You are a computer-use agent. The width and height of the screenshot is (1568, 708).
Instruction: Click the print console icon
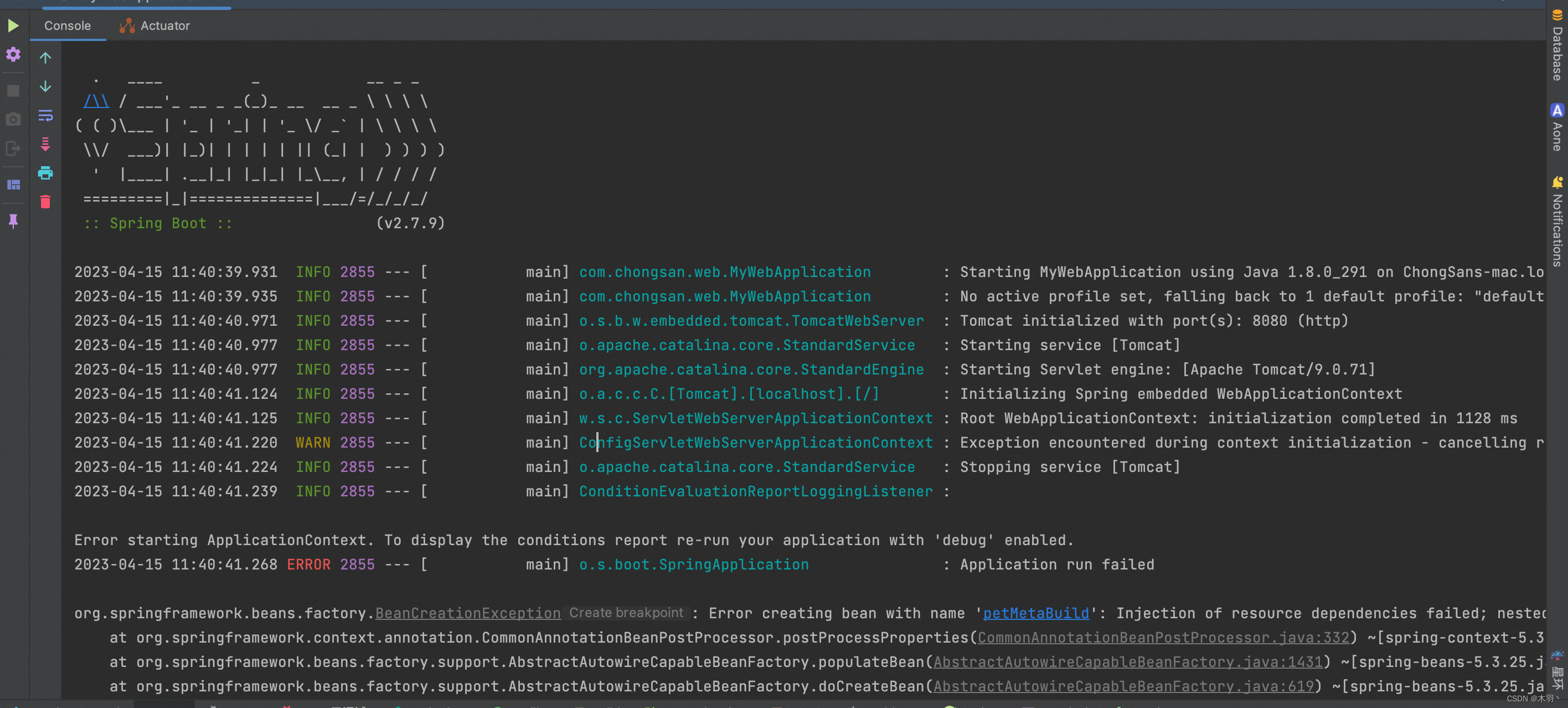45,173
